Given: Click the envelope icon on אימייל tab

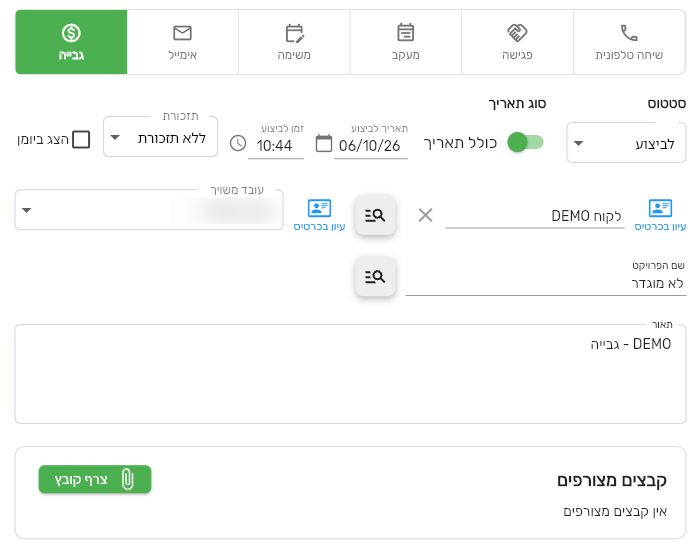Looking at the screenshot, I should tap(183, 33).
